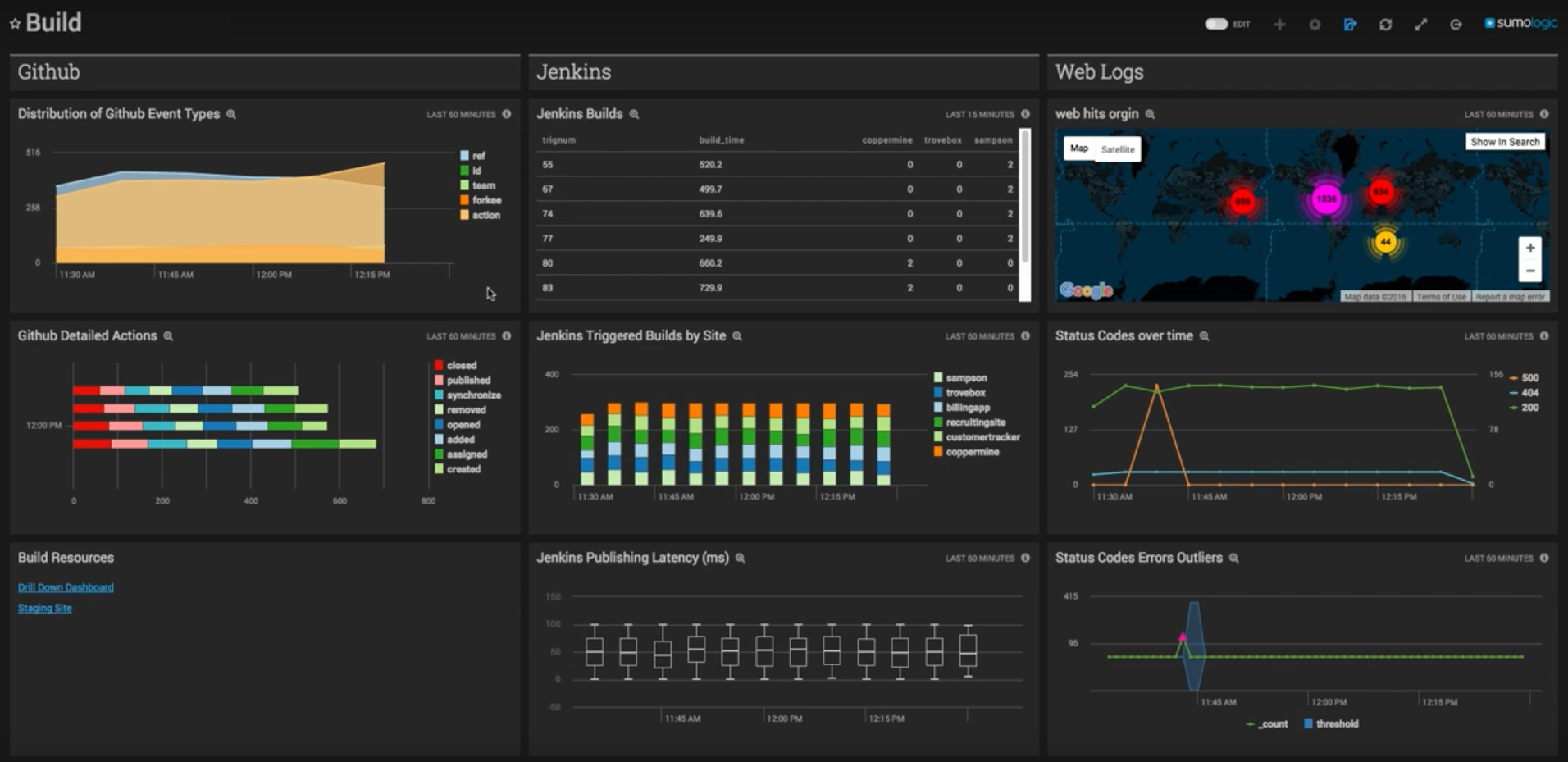
Task: Open search for Jenkins Publishing Latency panel
Action: (x=741, y=558)
